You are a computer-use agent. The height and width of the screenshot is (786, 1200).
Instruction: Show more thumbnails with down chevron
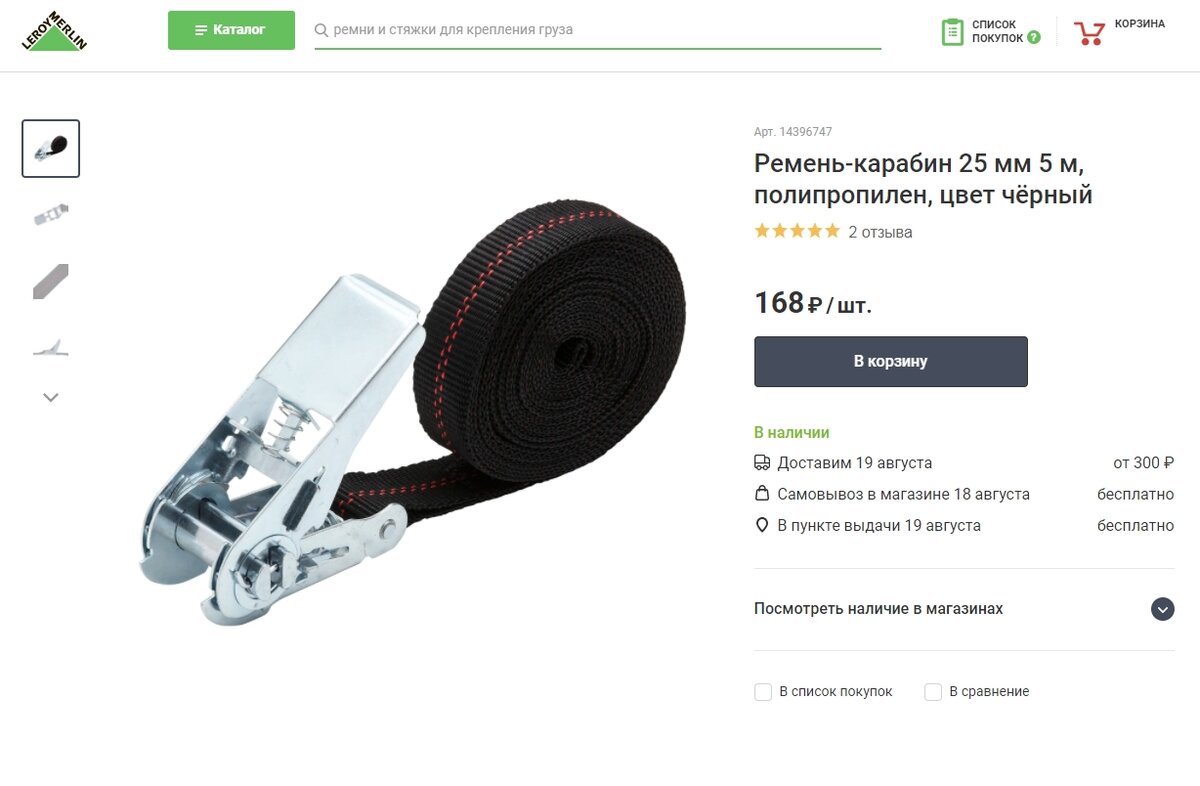(x=51, y=397)
